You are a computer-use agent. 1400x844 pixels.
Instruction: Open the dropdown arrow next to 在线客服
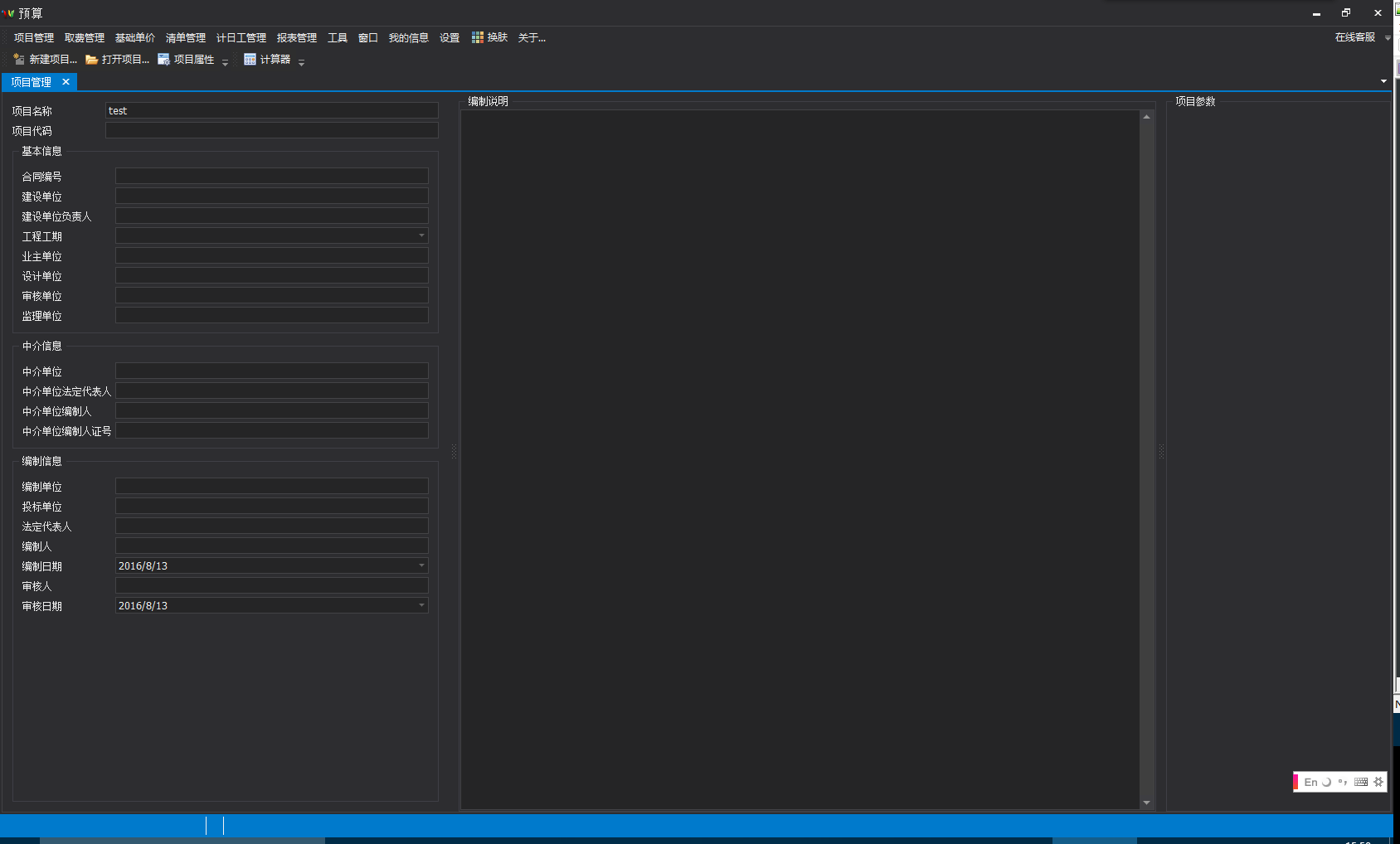click(x=1388, y=38)
